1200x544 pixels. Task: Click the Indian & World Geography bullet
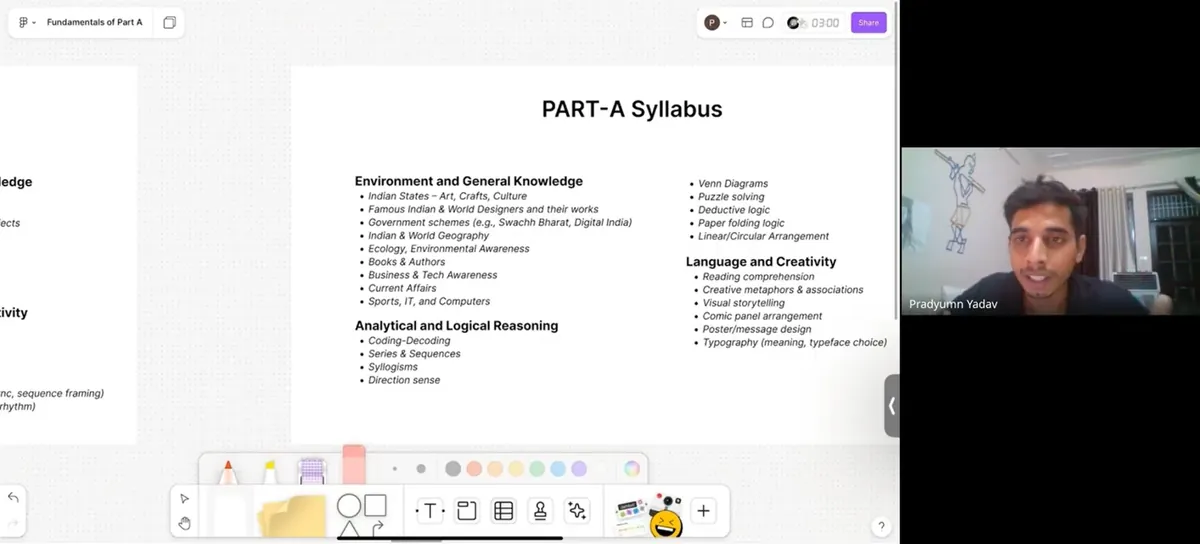pos(428,236)
